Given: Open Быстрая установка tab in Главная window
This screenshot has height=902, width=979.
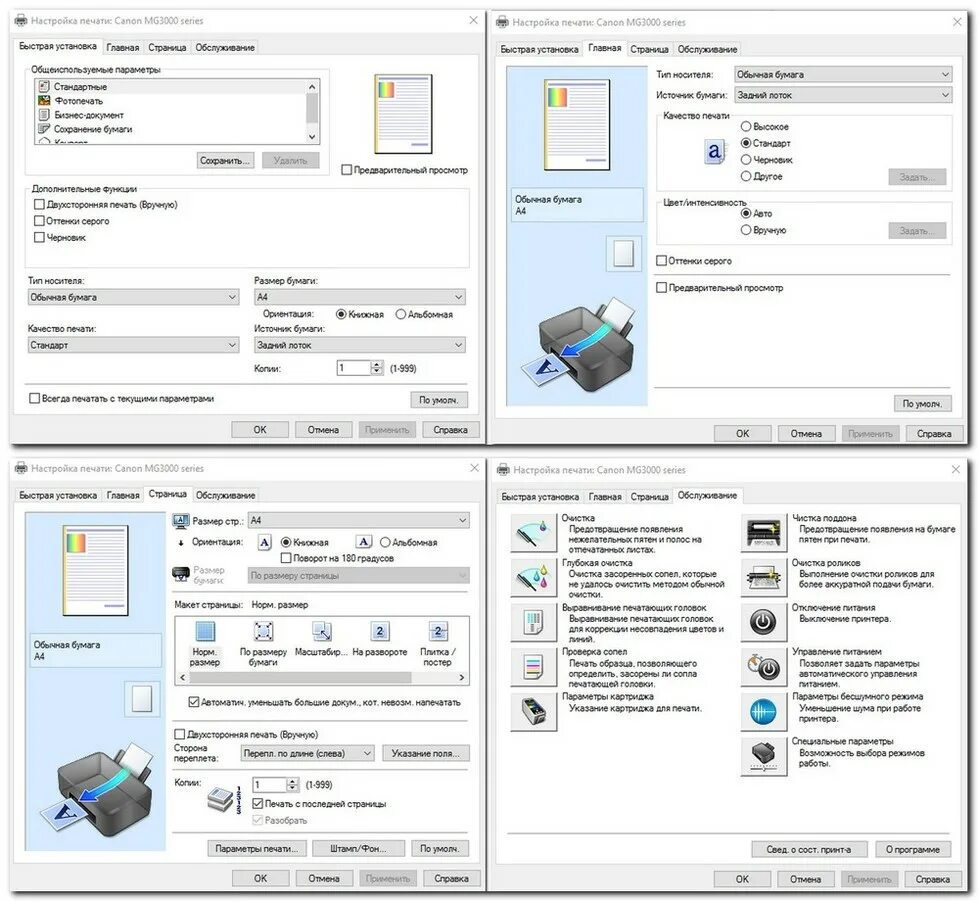Looking at the screenshot, I should pyautogui.click(x=539, y=49).
